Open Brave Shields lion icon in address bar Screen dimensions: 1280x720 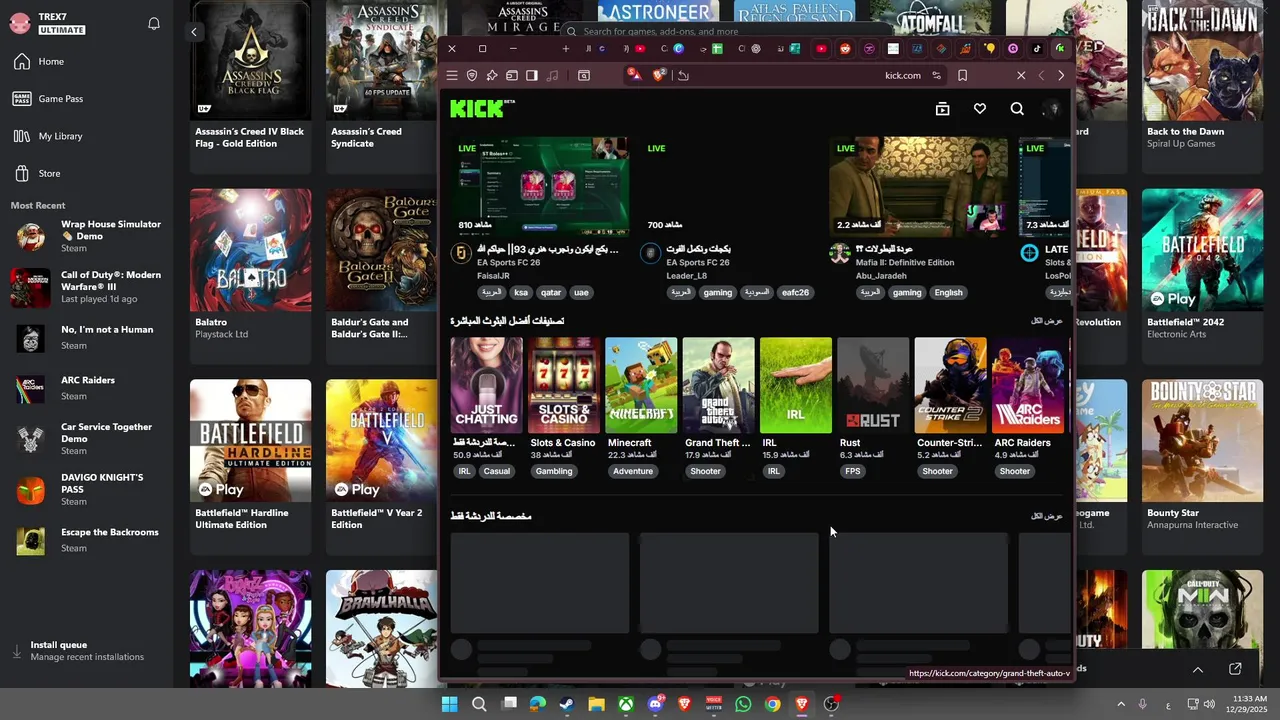[659, 74]
